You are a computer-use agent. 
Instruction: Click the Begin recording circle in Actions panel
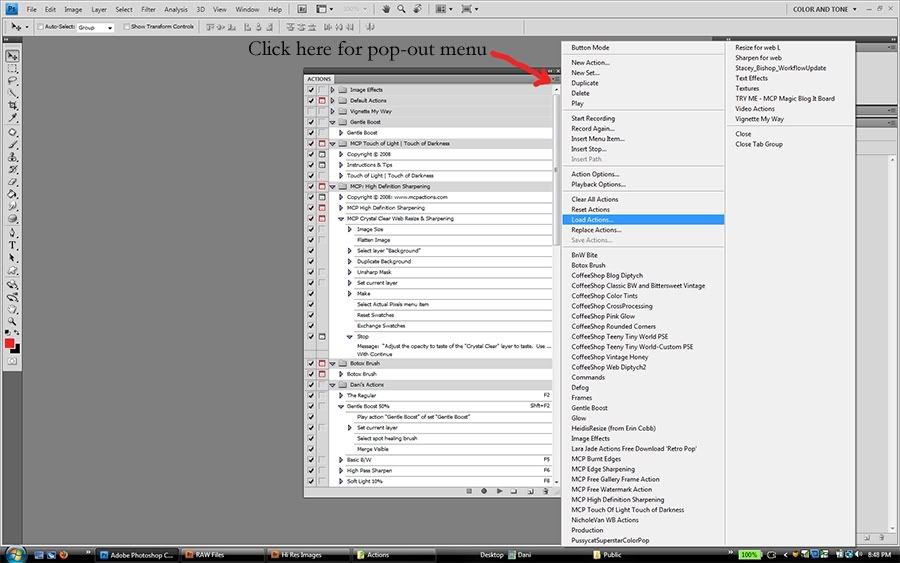[x=484, y=491]
